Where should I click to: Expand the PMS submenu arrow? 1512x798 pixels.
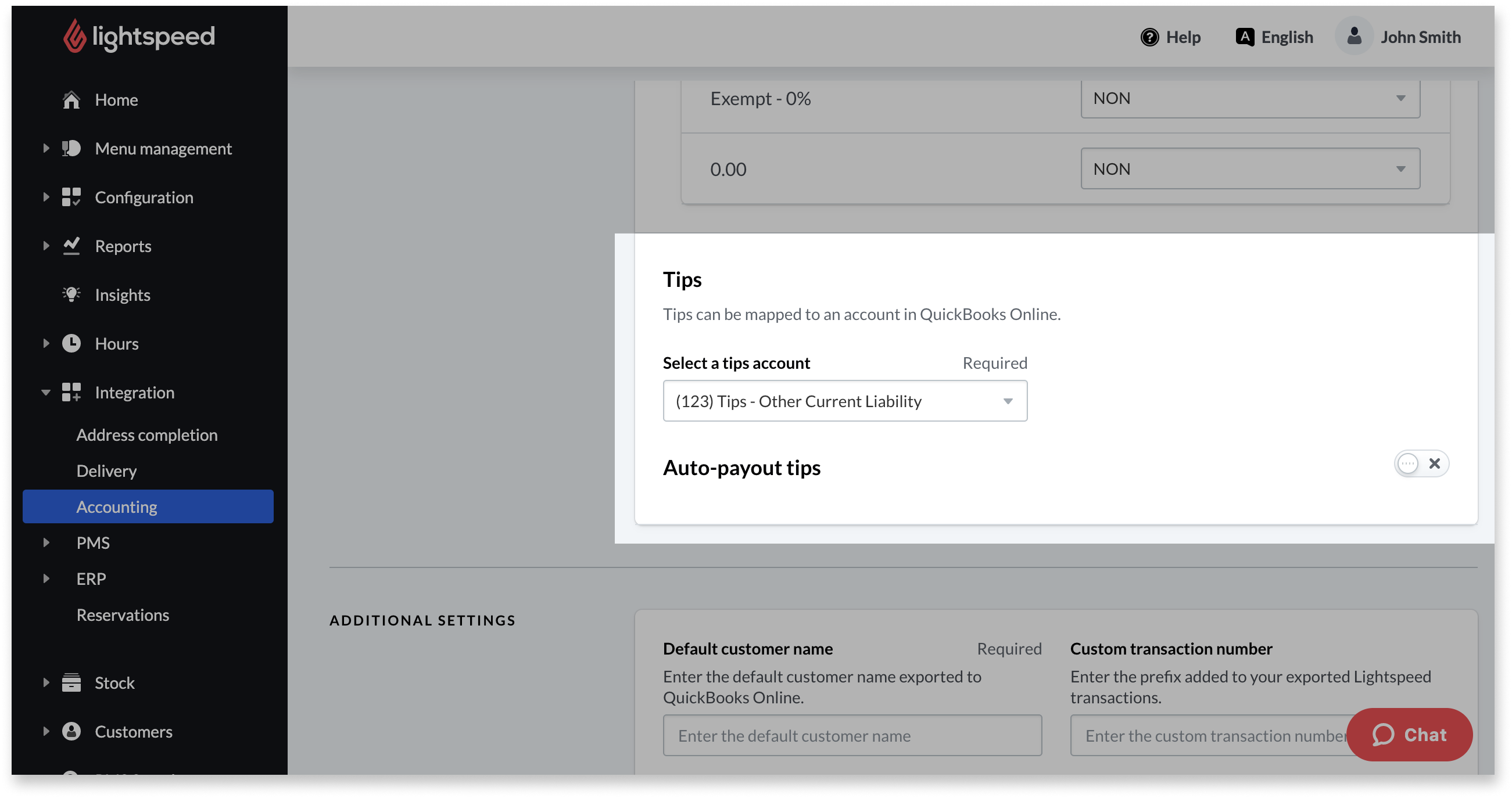(46, 543)
